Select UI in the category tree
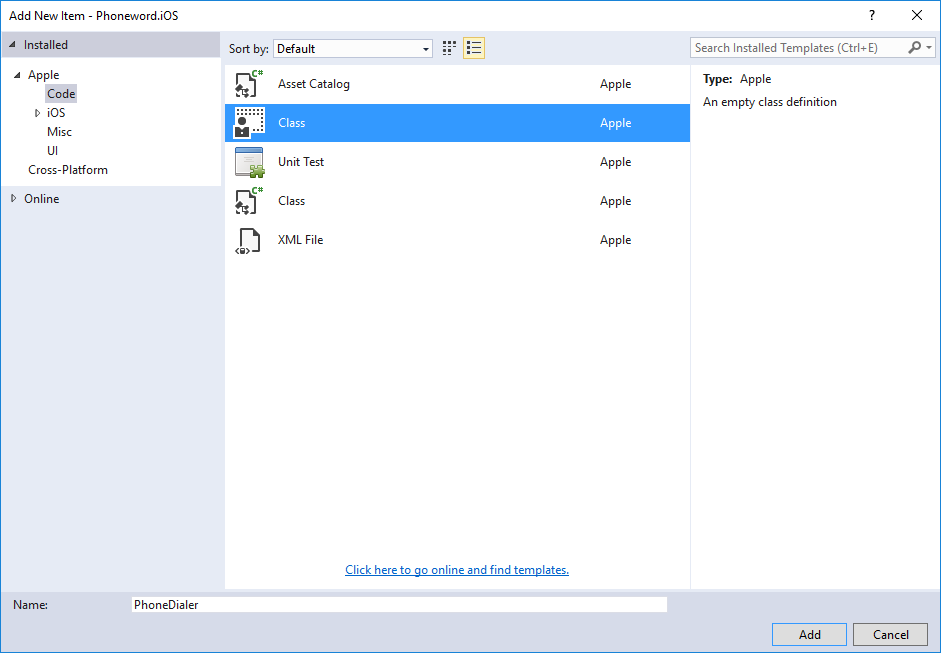This screenshot has height=653, width=941. 53,151
